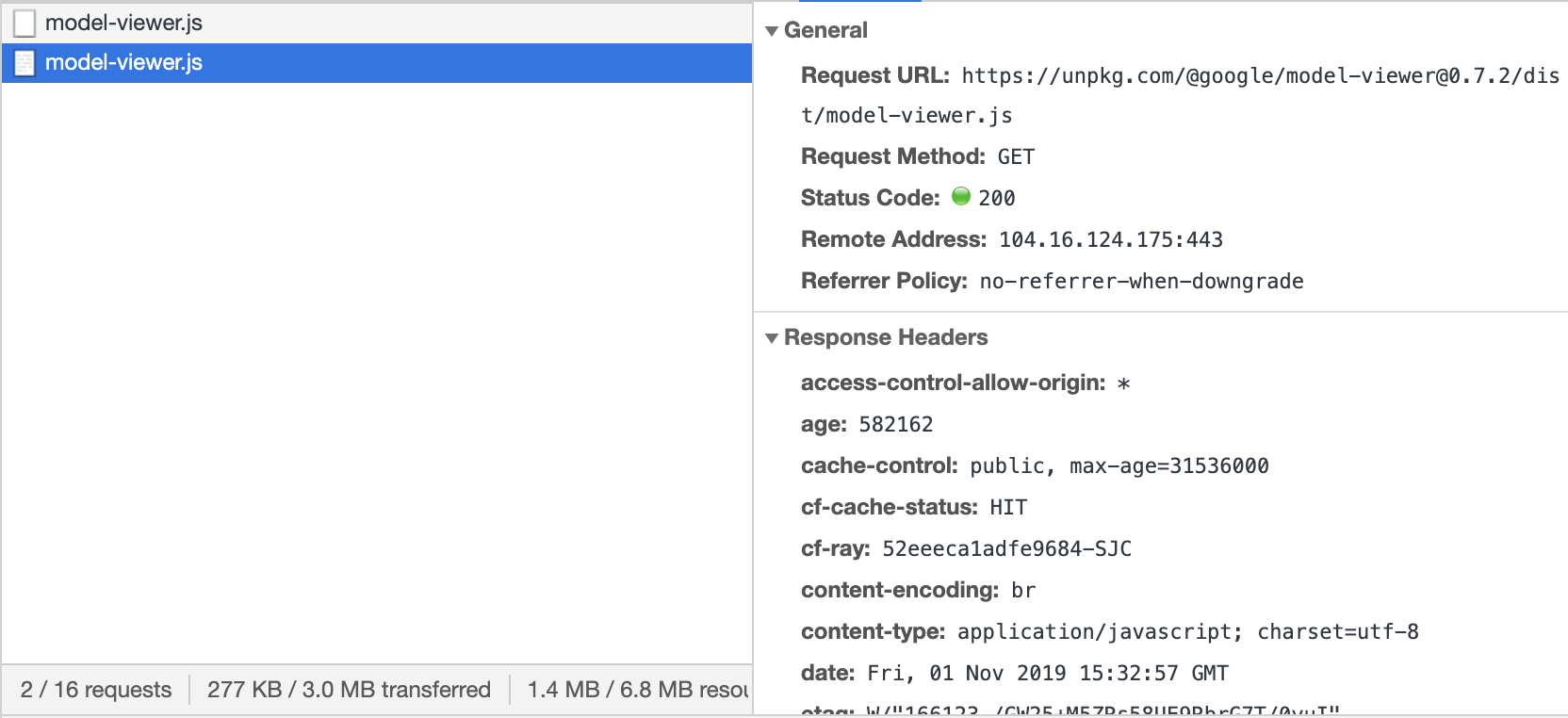Click the document icon of selected request
1568x718 pixels.
[x=24, y=63]
